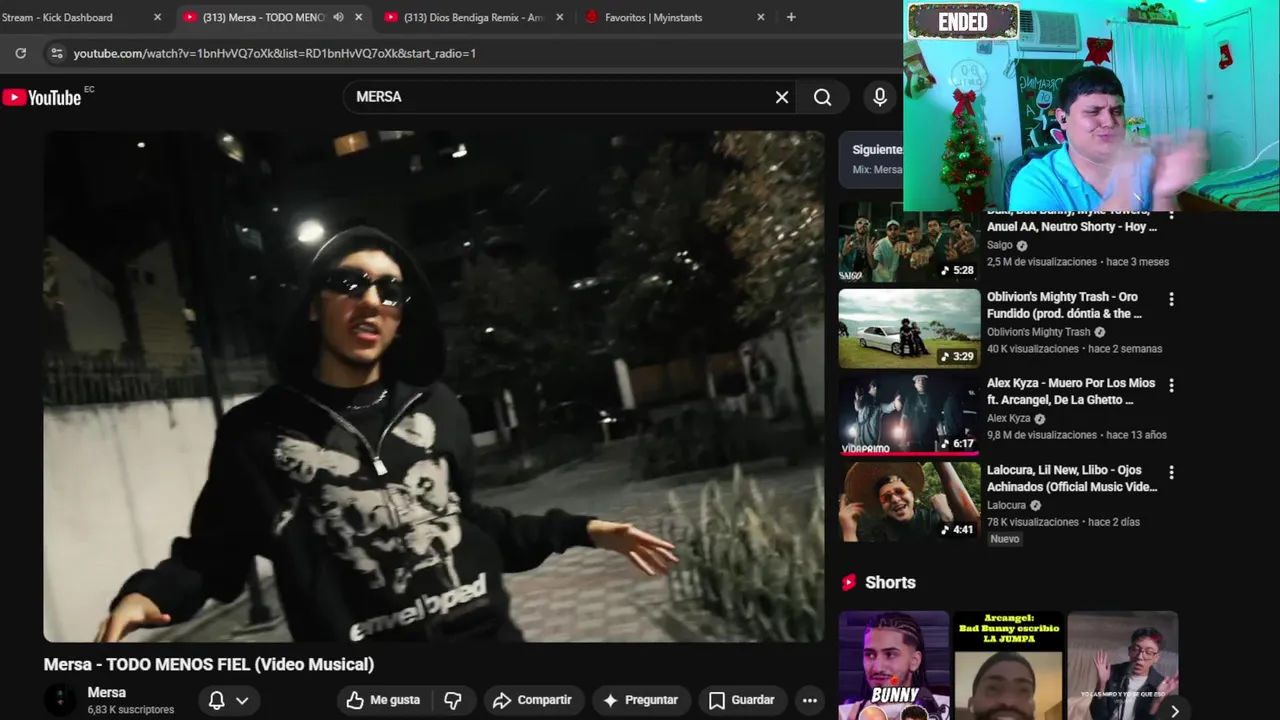Save video with Guardar button

click(741, 700)
